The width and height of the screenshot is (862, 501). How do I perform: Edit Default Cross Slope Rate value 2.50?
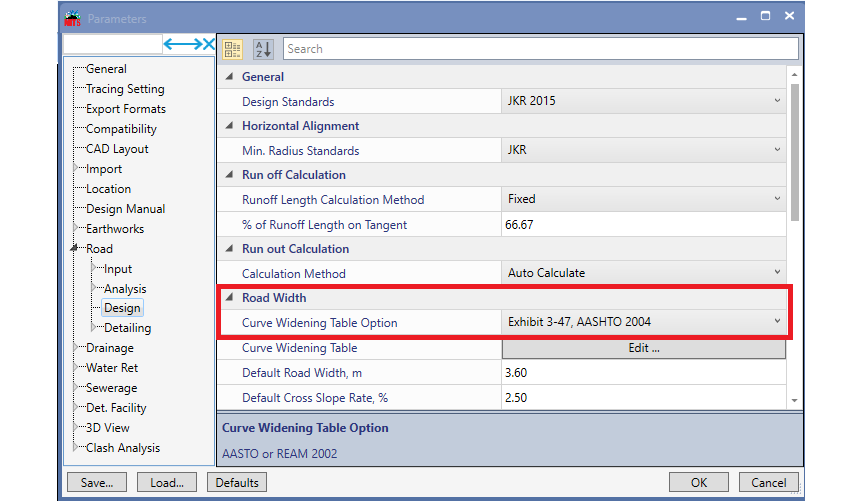[643, 397]
